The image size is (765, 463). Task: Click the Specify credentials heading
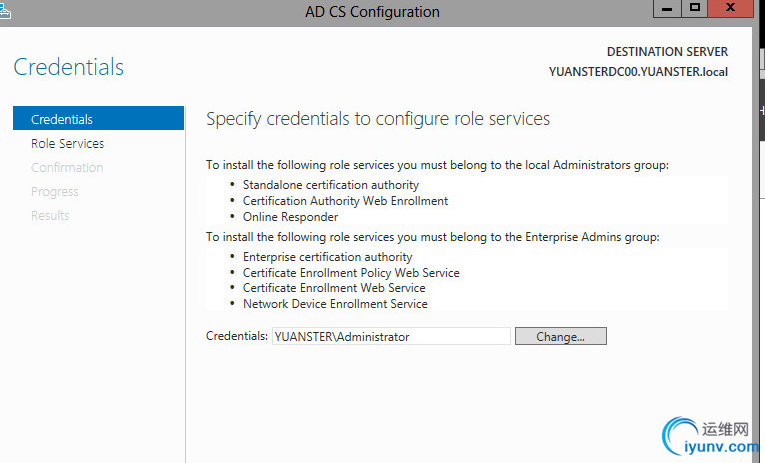tap(378, 119)
